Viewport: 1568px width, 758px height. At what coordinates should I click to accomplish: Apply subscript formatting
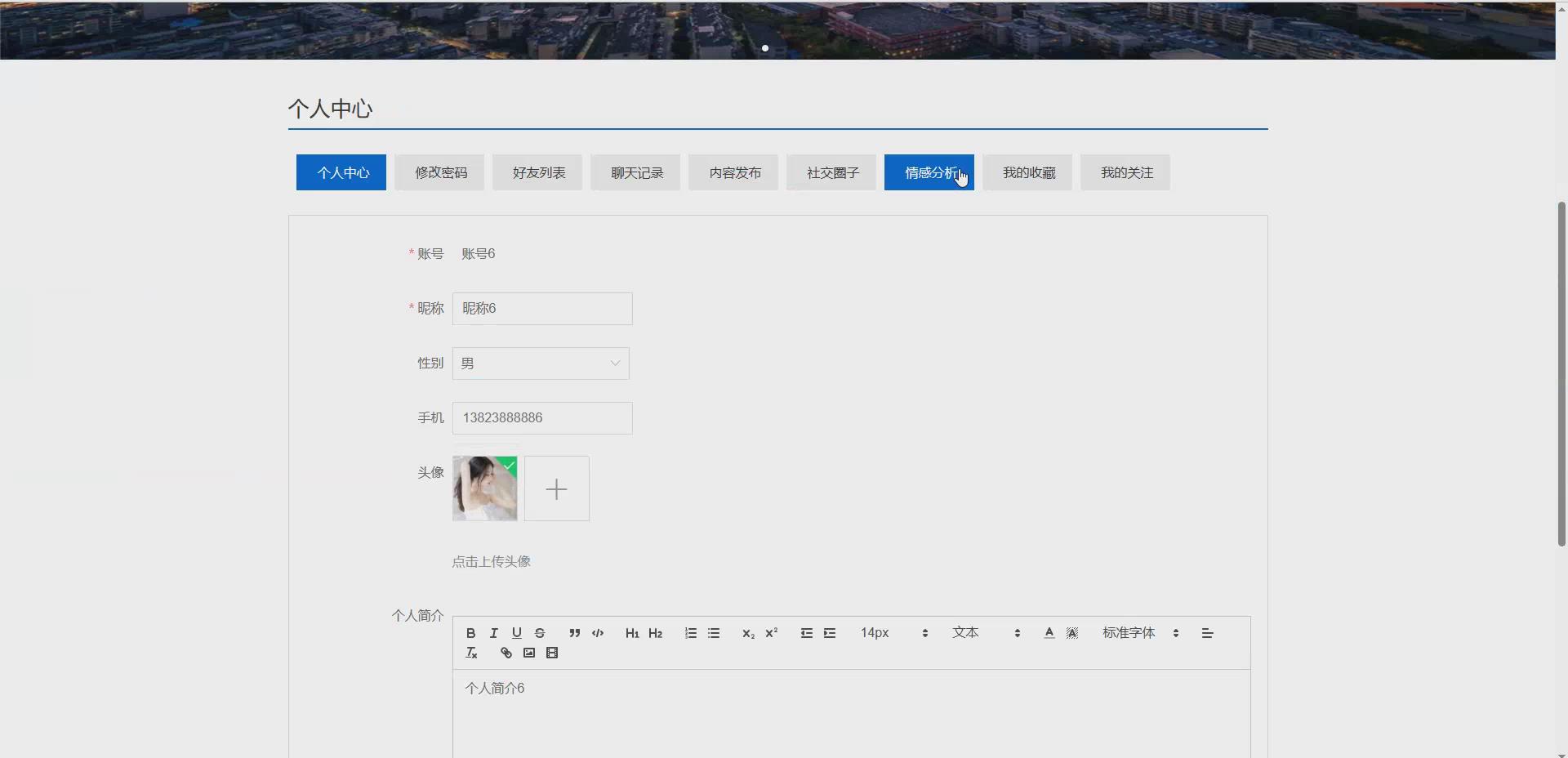748,633
